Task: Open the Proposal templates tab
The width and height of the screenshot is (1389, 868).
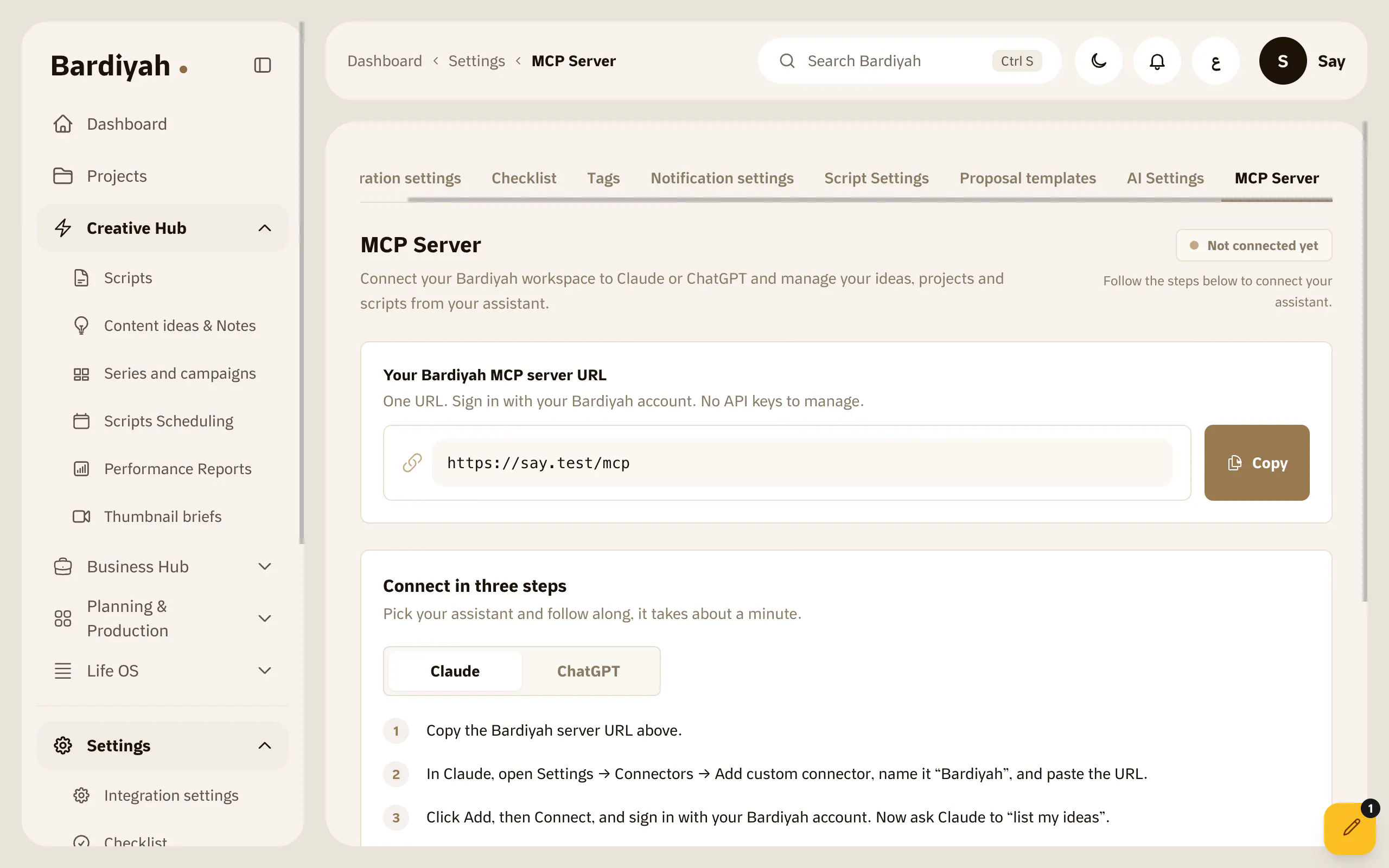Action: coord(1028,178)
